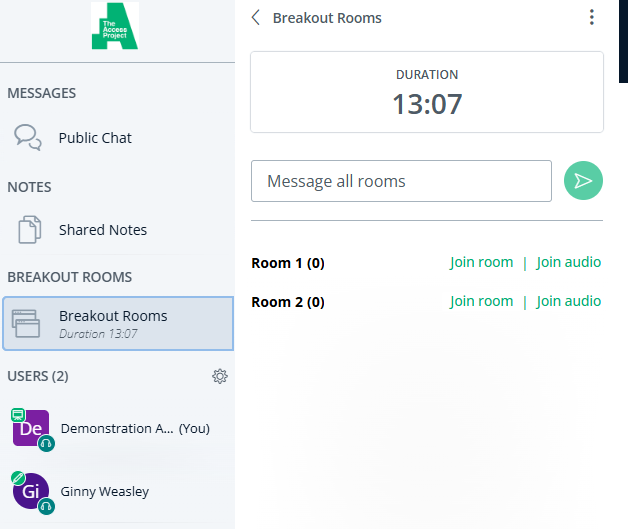Image resolution: width=628 pixels, height=529 pixels.
Task: Open breakout rooms three-dot options menu
Action: point(592,17)
